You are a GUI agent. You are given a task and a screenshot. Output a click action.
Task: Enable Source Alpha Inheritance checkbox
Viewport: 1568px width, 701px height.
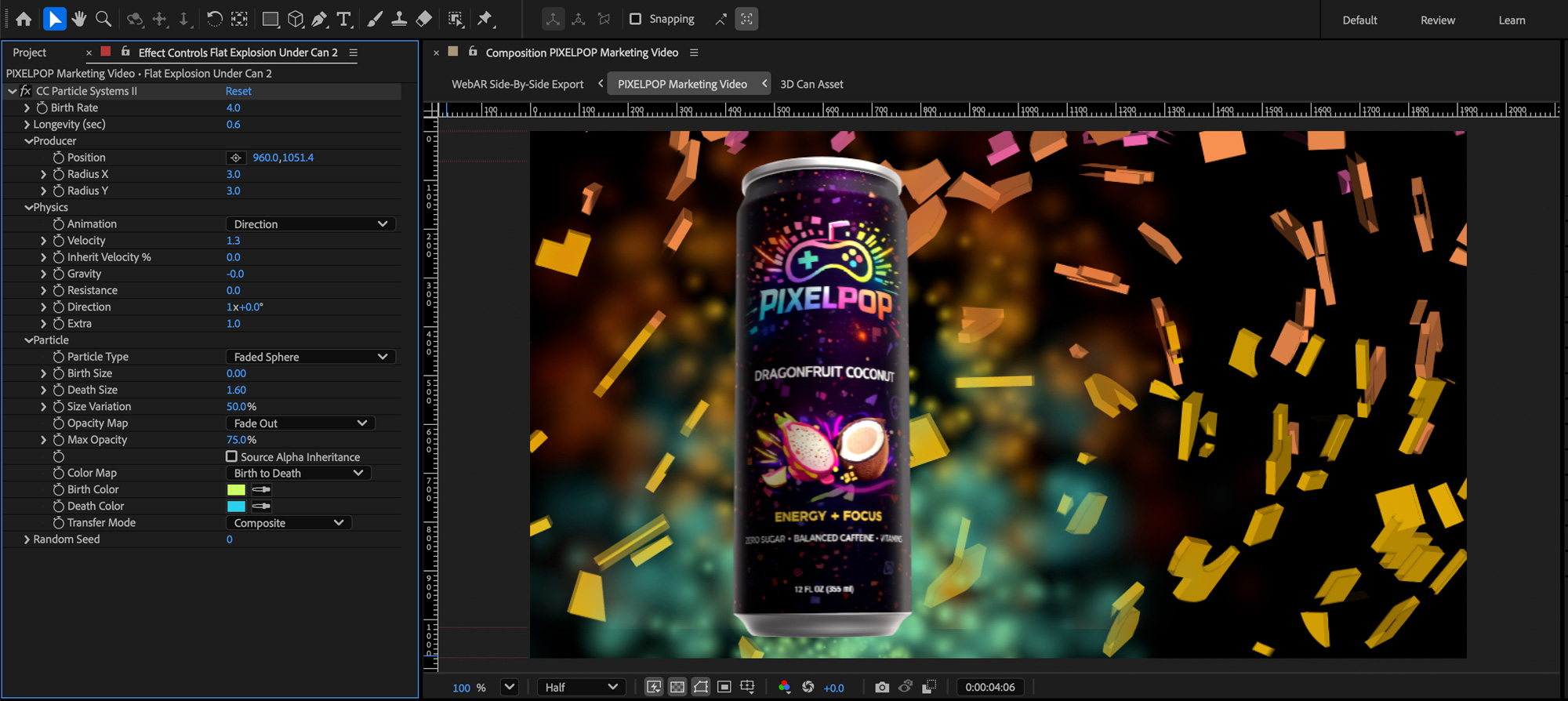click(x=231, y=456)
